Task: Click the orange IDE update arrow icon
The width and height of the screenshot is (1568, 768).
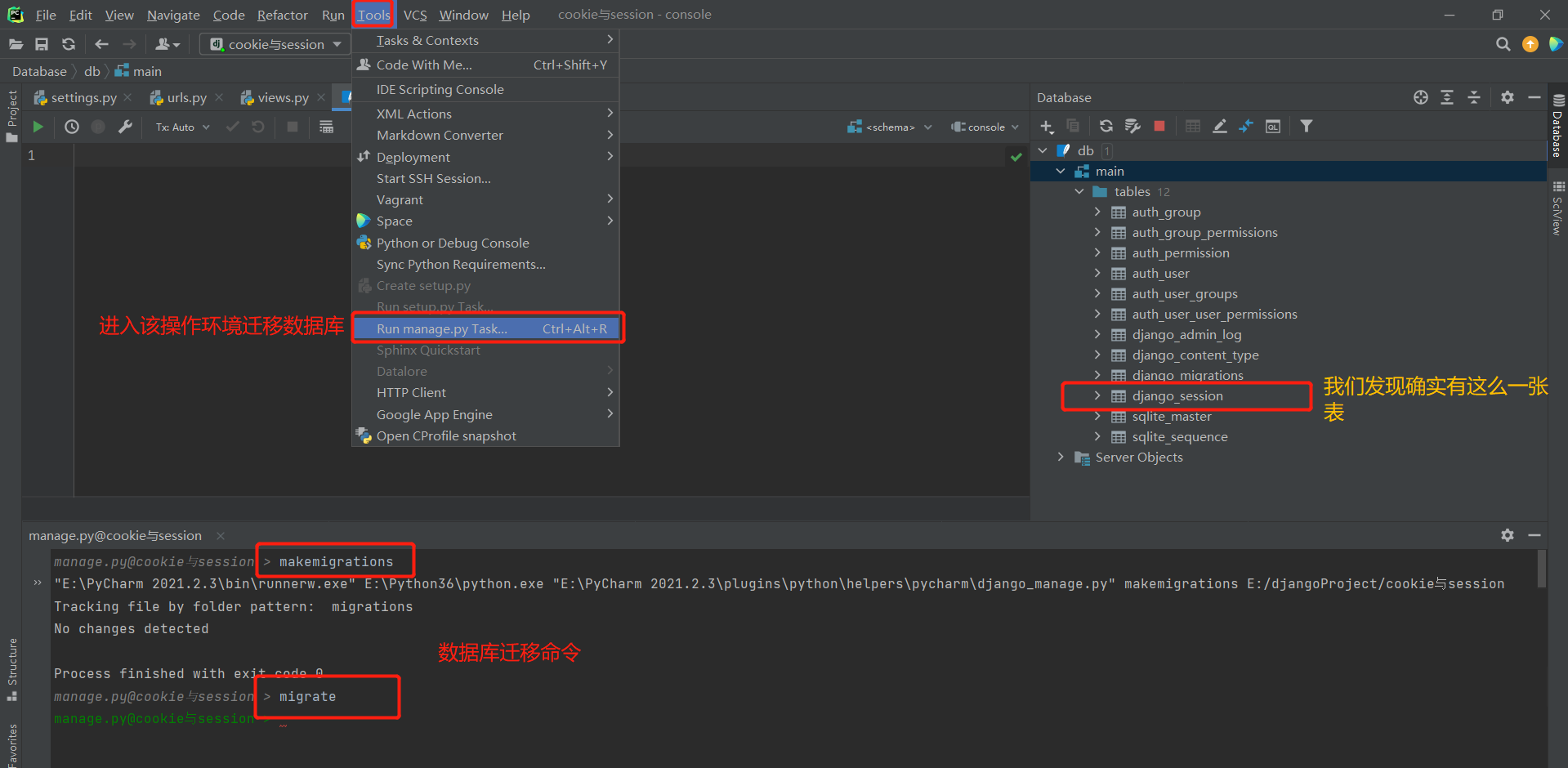Action: pos(1530,44)
